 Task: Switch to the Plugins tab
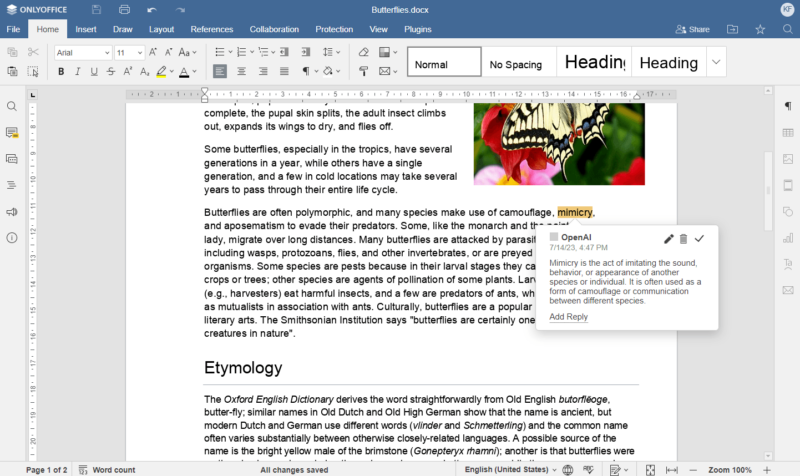click(417, 29)
